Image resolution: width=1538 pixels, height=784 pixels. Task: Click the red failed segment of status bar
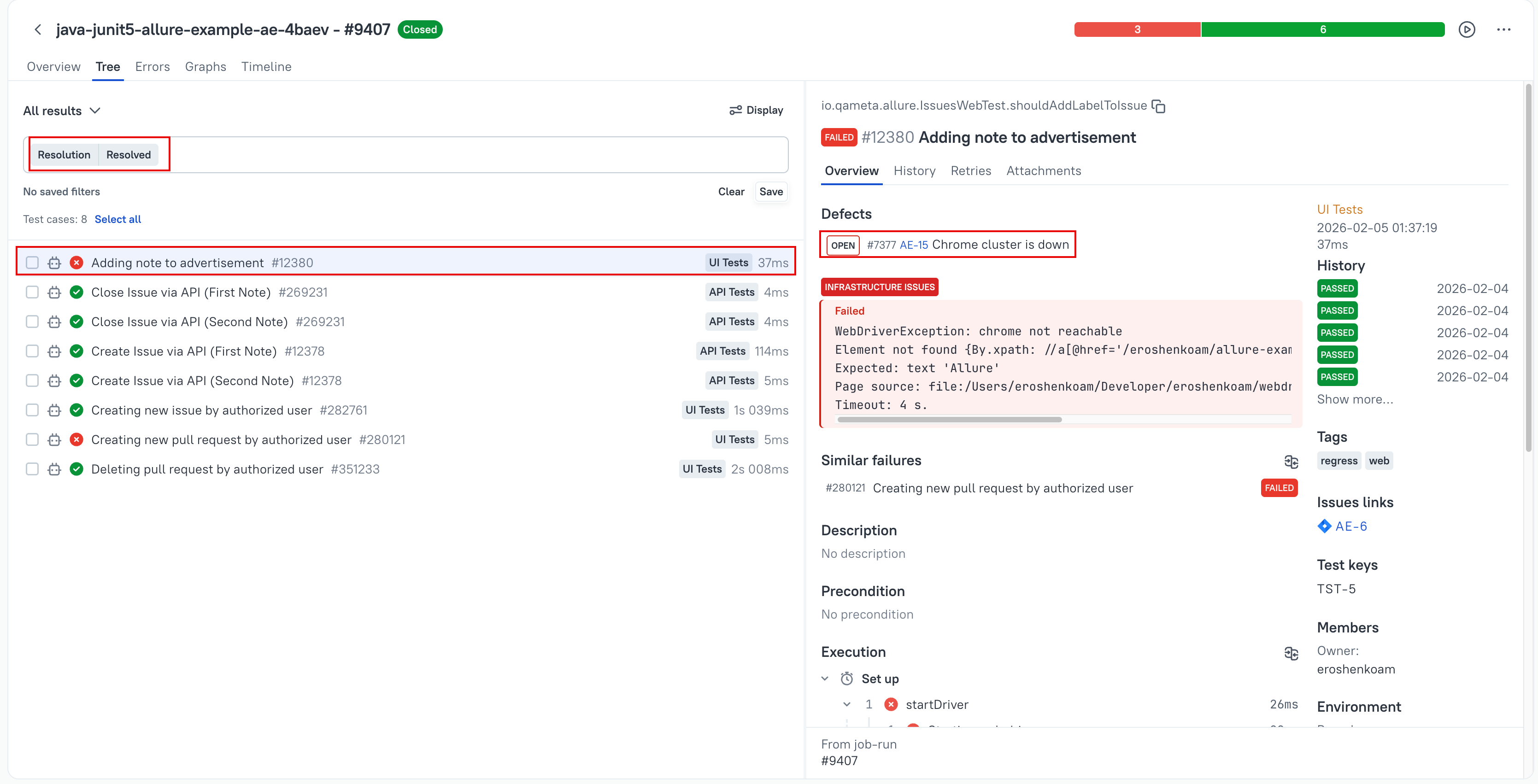[1137, 29]
